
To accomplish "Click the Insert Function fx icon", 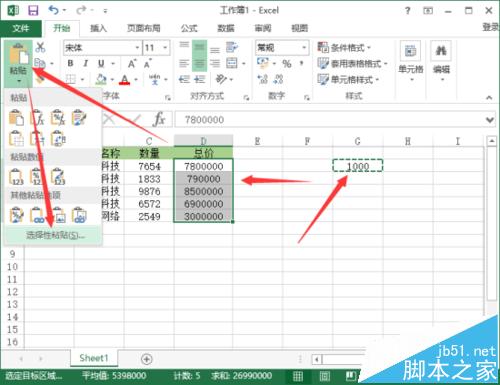I will click(159, 119).
